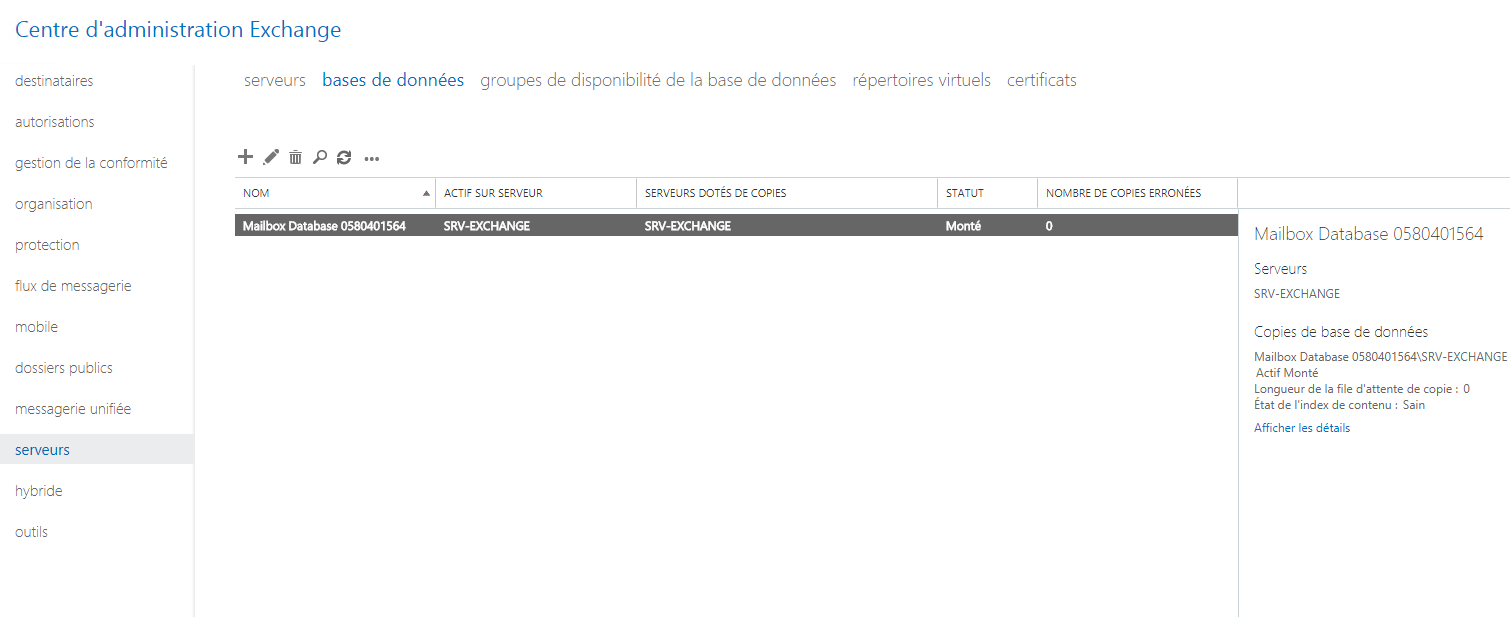Add a new database with the plus icon

click(245, 157)
